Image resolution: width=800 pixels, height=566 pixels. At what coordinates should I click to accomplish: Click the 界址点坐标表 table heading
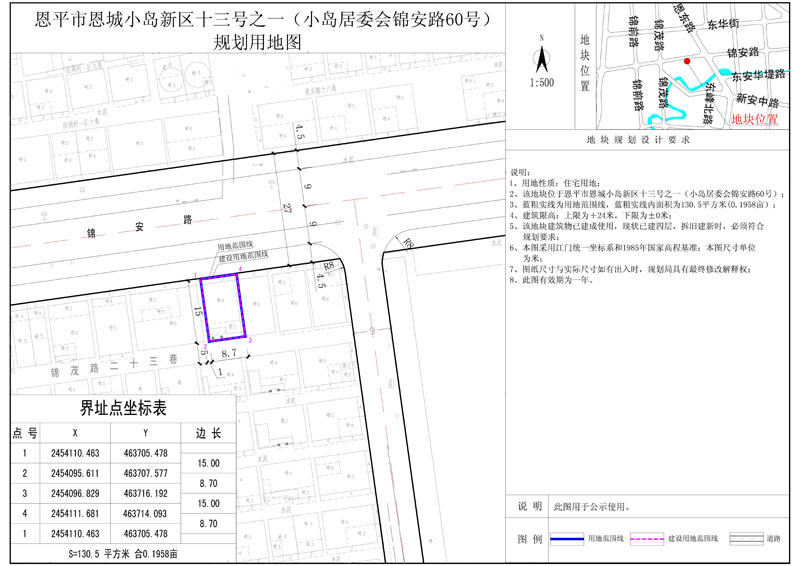click(x=123, y=409)
